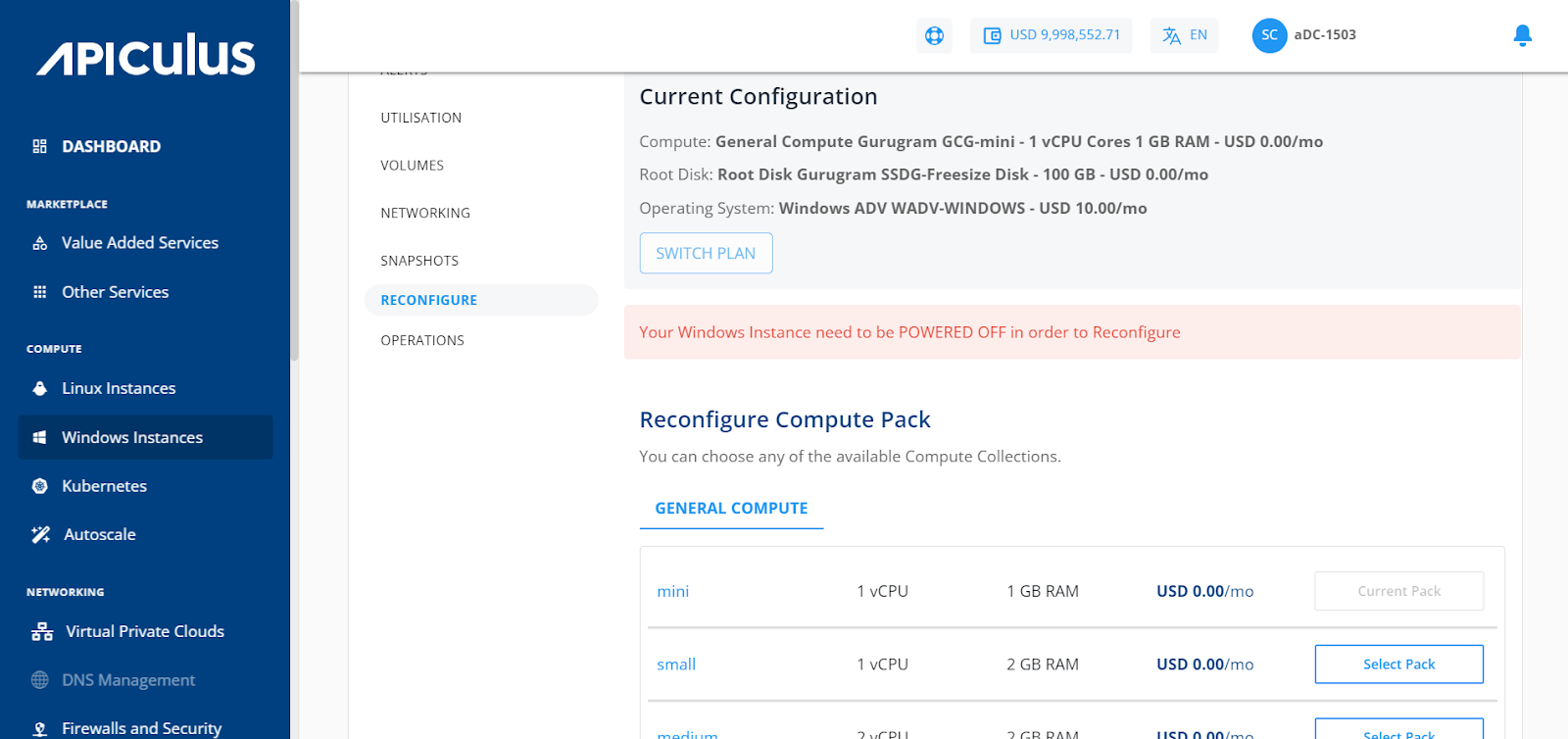Select the Reconfigure tab
This screenshot has height=739, width=1568.
coord(481,300)
